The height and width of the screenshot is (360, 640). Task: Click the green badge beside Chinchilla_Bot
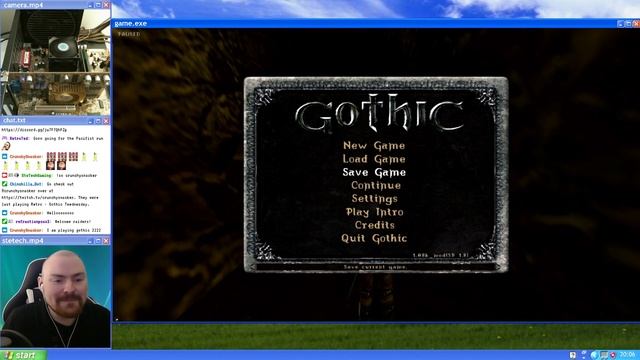4,184
